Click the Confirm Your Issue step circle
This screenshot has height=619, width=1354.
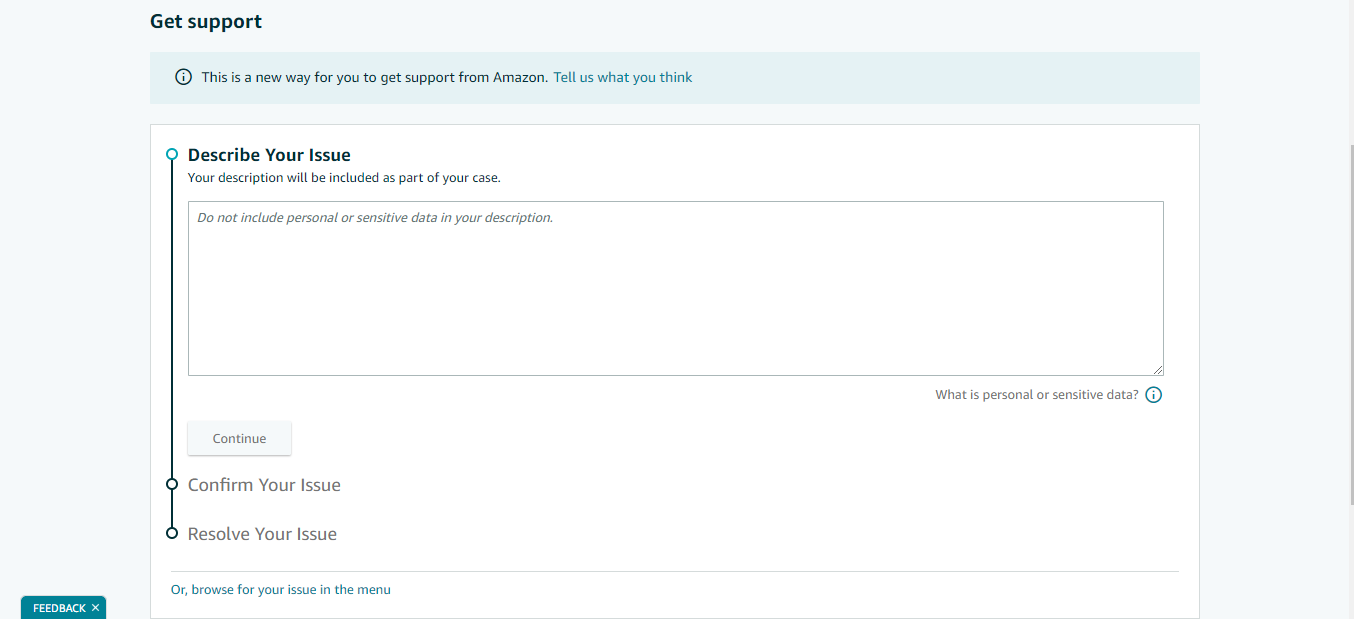click(172, 485)
